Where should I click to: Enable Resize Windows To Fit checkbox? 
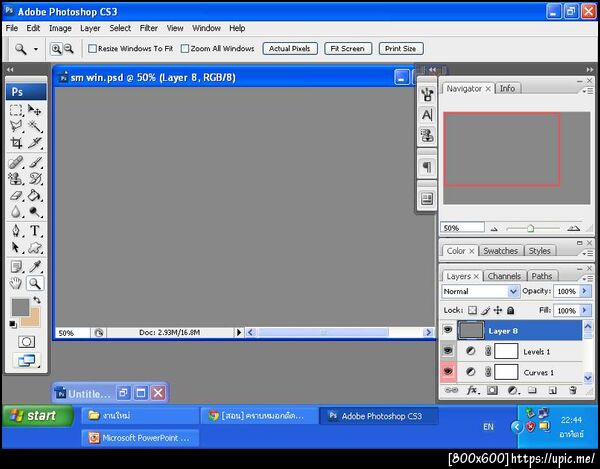92,49
